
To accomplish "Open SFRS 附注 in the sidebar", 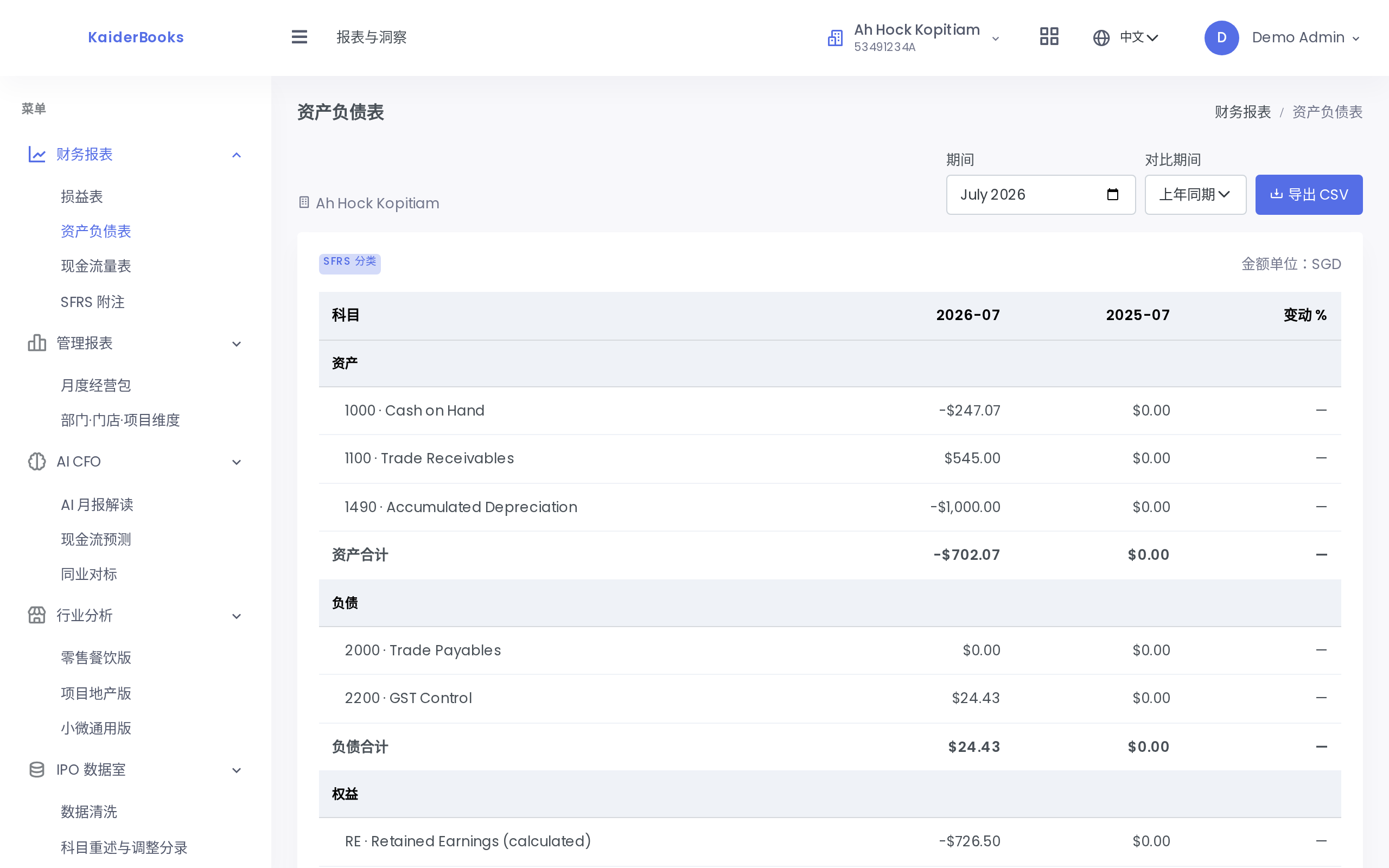I will coord(92,302).
